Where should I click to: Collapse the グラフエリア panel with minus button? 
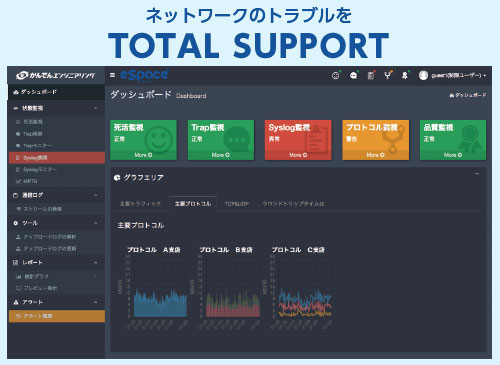(x=477, y=174)
